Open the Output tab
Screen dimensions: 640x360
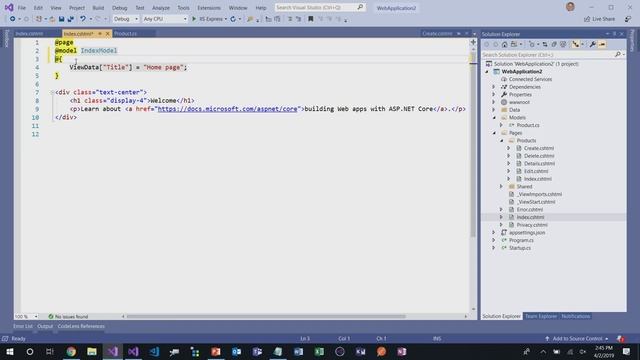click(x=45, y=326)
